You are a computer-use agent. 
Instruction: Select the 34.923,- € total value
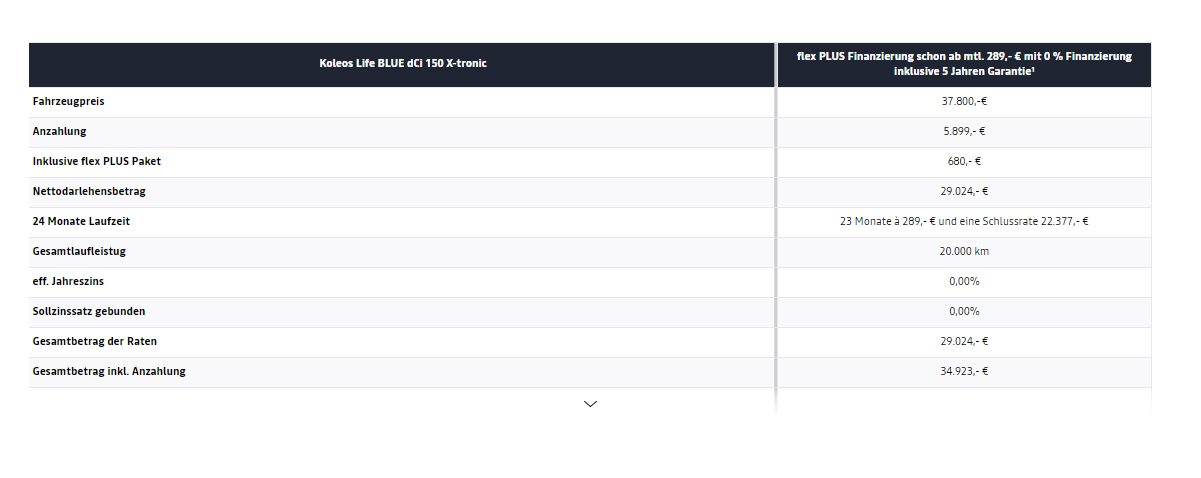click(964, 371)
